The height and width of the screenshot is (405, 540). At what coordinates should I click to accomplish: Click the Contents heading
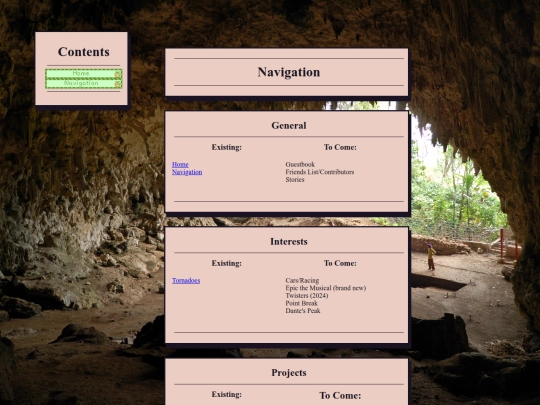pyautogui.click(x=84, y=52)
